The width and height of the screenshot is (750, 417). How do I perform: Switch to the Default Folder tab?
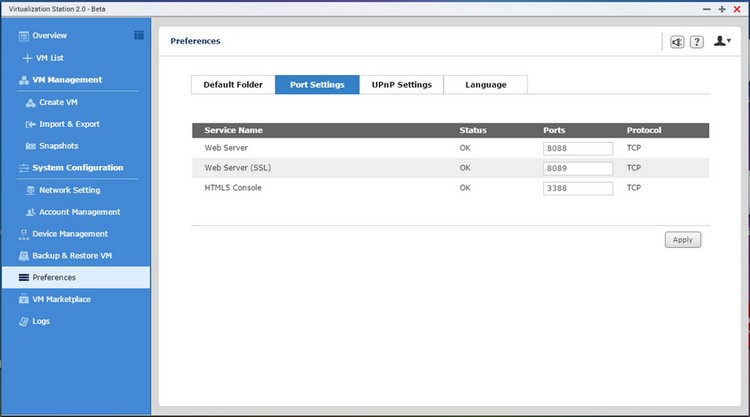[233, 85]
